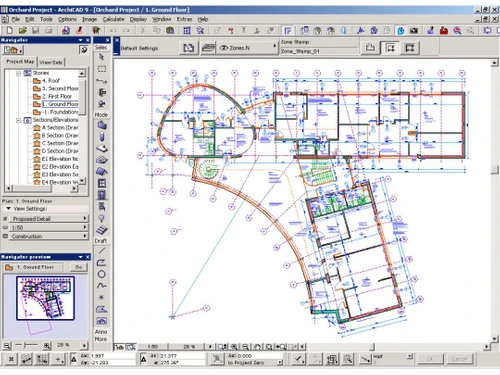Select the Wall tool in toolbox
This screenshot has width=500, height=375.
101,126
